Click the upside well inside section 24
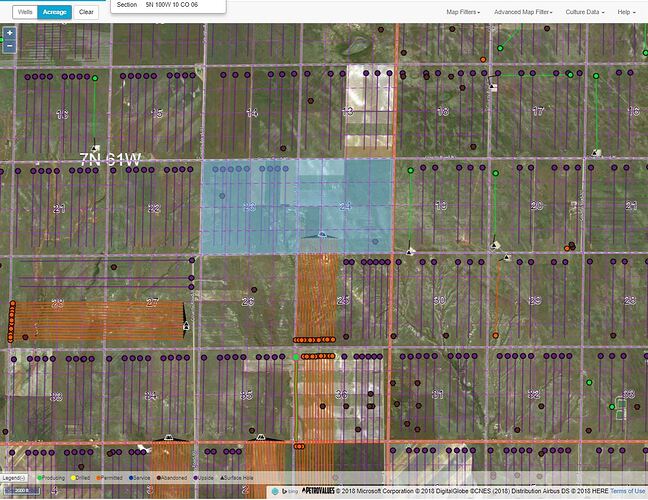The height and width of the screenshot is (500, 648). click(375, 242)
